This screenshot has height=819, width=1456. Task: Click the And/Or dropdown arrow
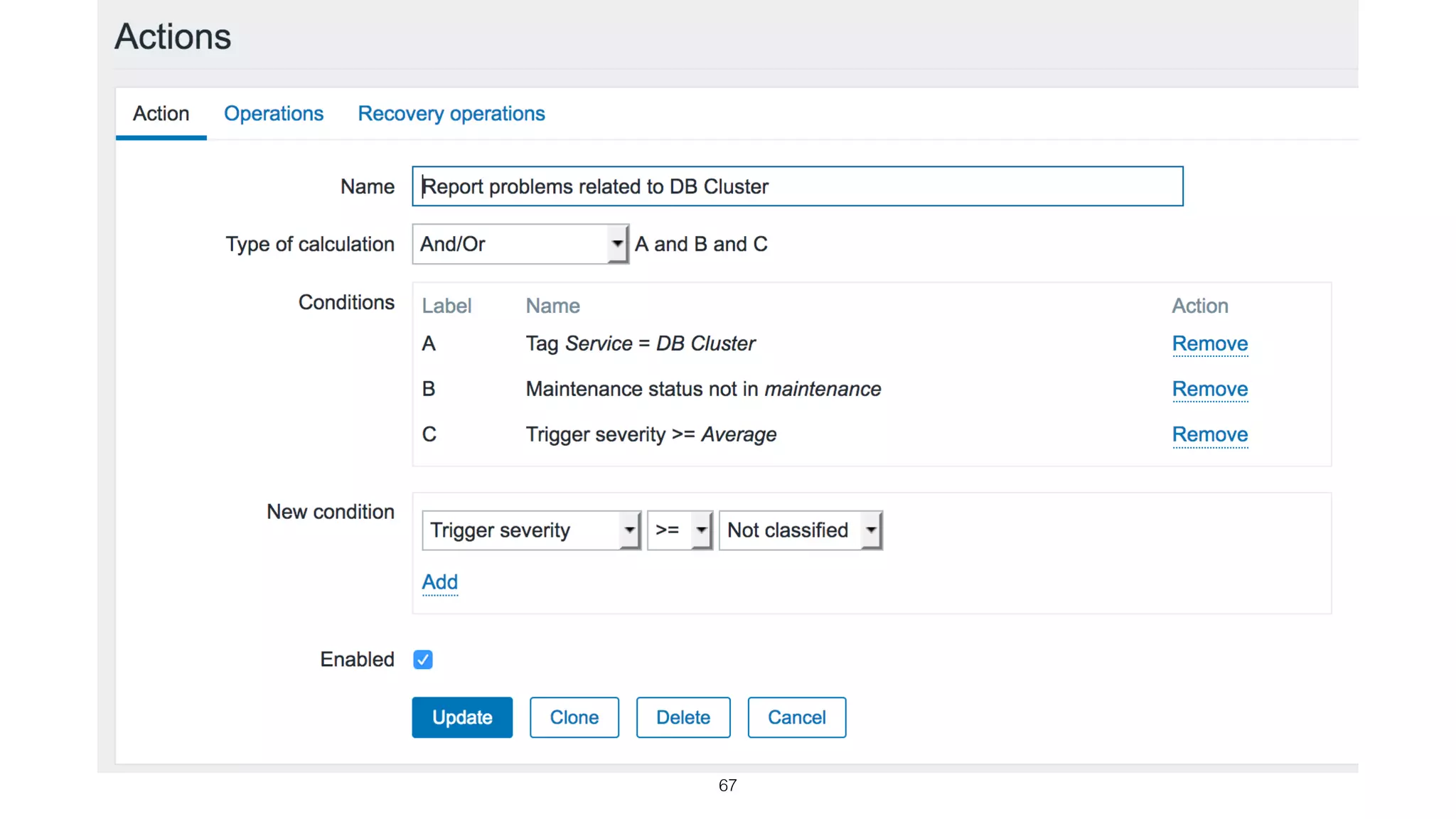[617, 244]
